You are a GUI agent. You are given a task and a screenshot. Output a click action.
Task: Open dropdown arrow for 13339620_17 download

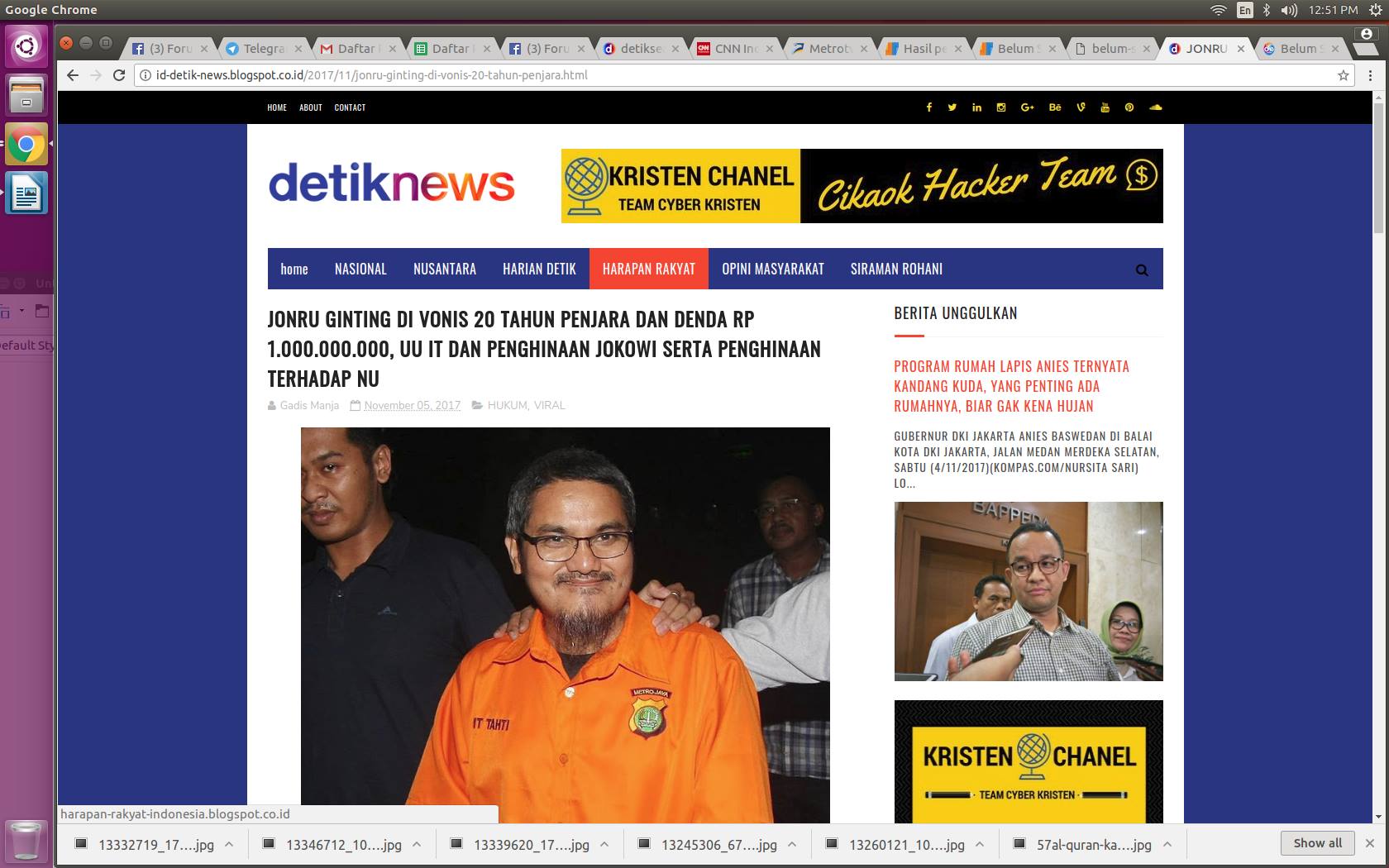[x=604, y=844]
